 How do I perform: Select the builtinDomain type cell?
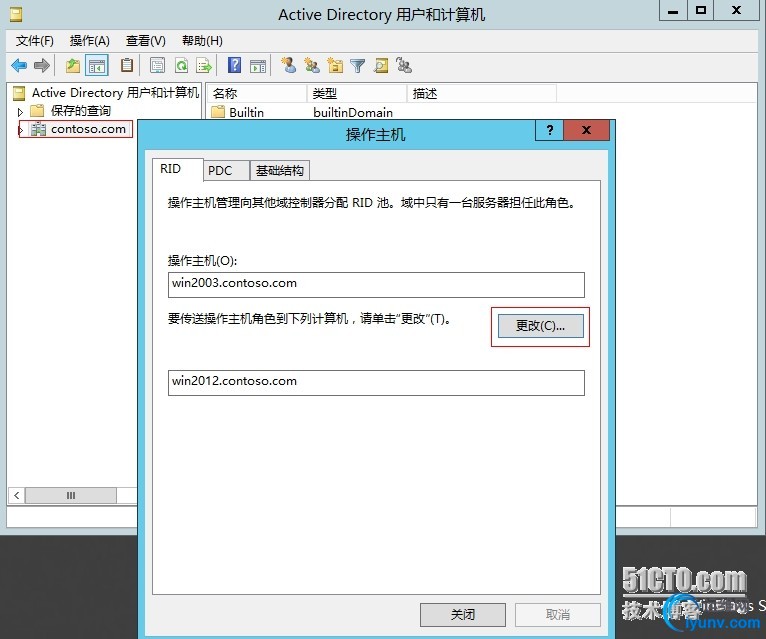tap(353, 112)
